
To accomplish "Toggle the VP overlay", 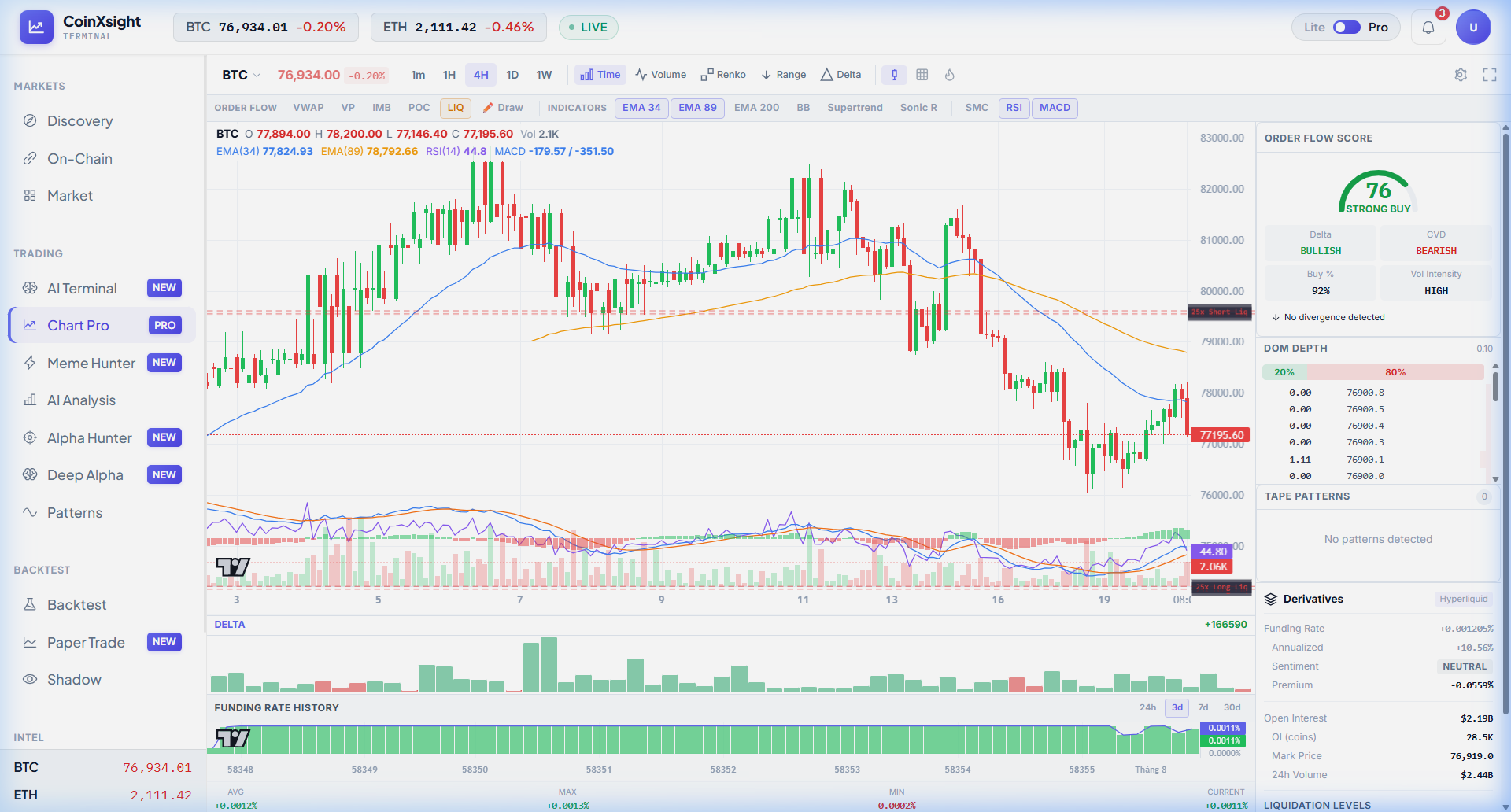I will 348,108.
